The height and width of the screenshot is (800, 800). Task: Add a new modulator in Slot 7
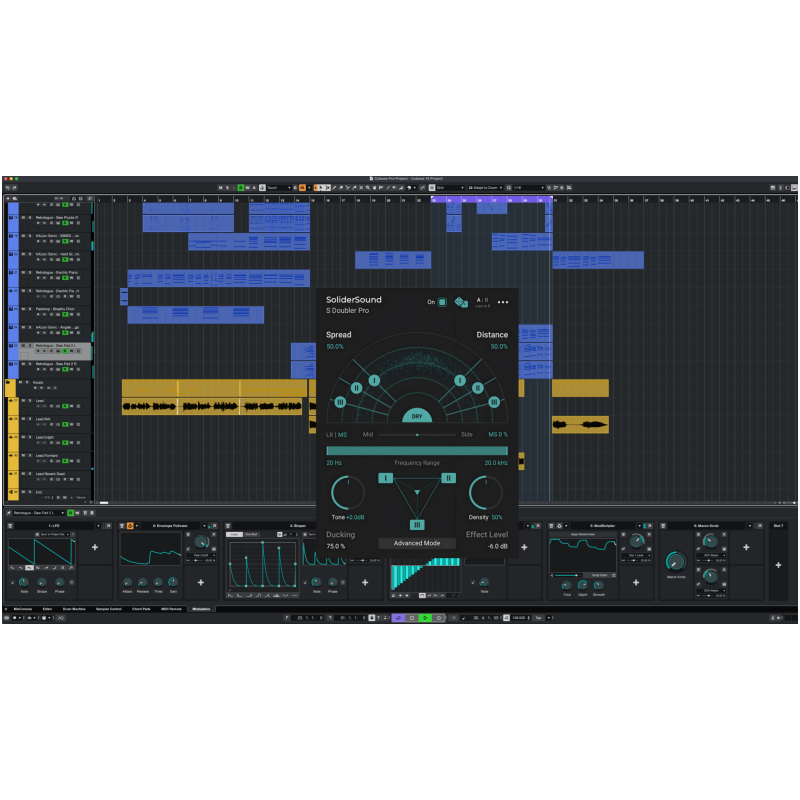point(778,565)
